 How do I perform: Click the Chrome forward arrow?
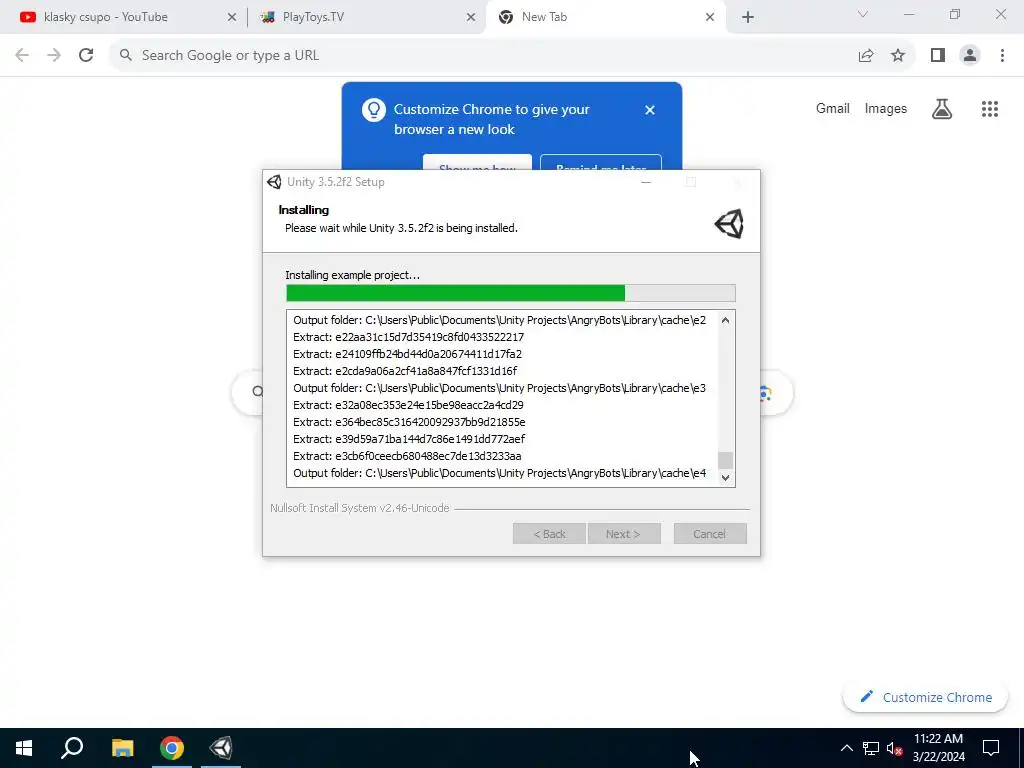(x=54, y=56)
